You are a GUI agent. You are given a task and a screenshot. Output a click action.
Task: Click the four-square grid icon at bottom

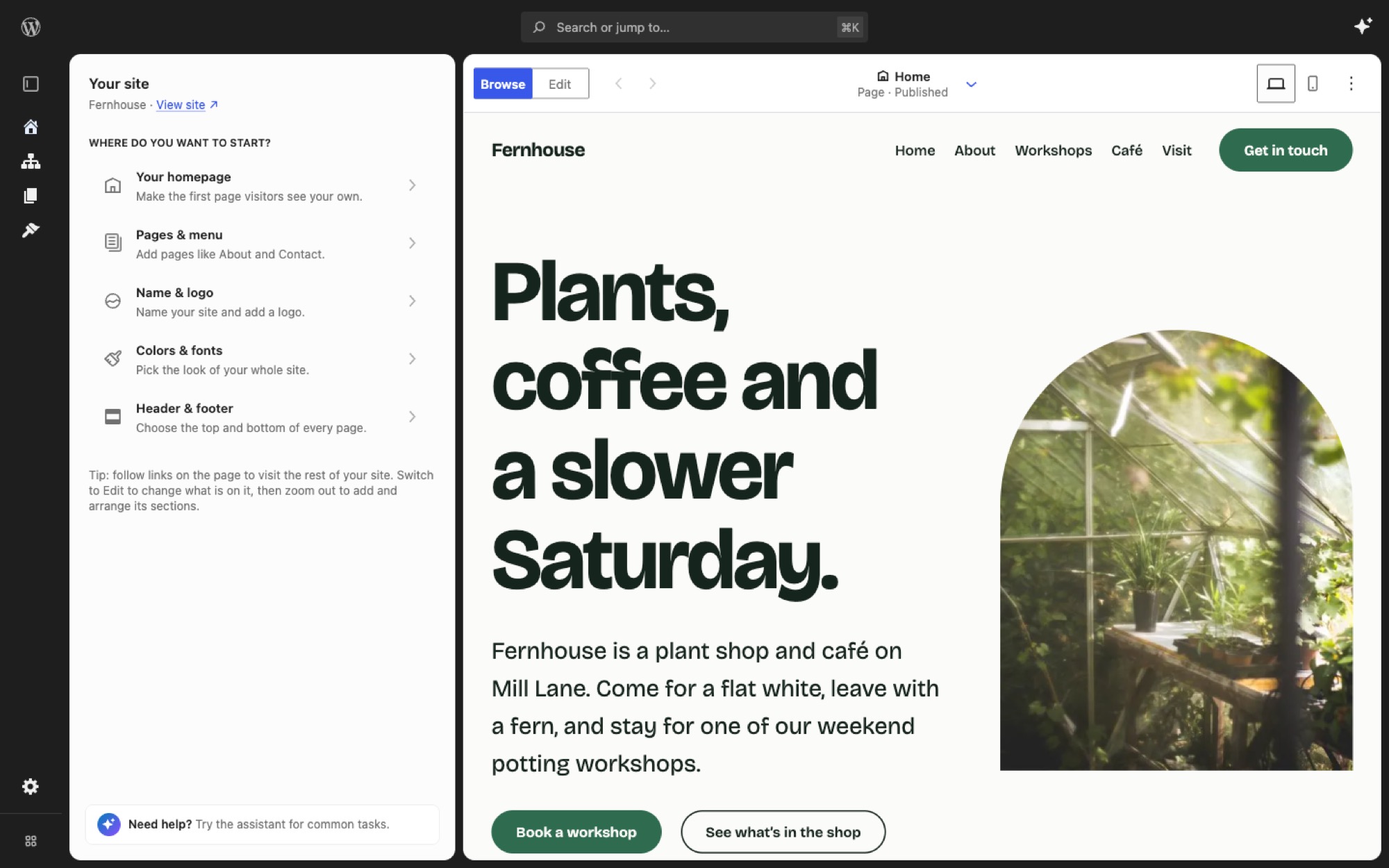(x=31, y=841)
